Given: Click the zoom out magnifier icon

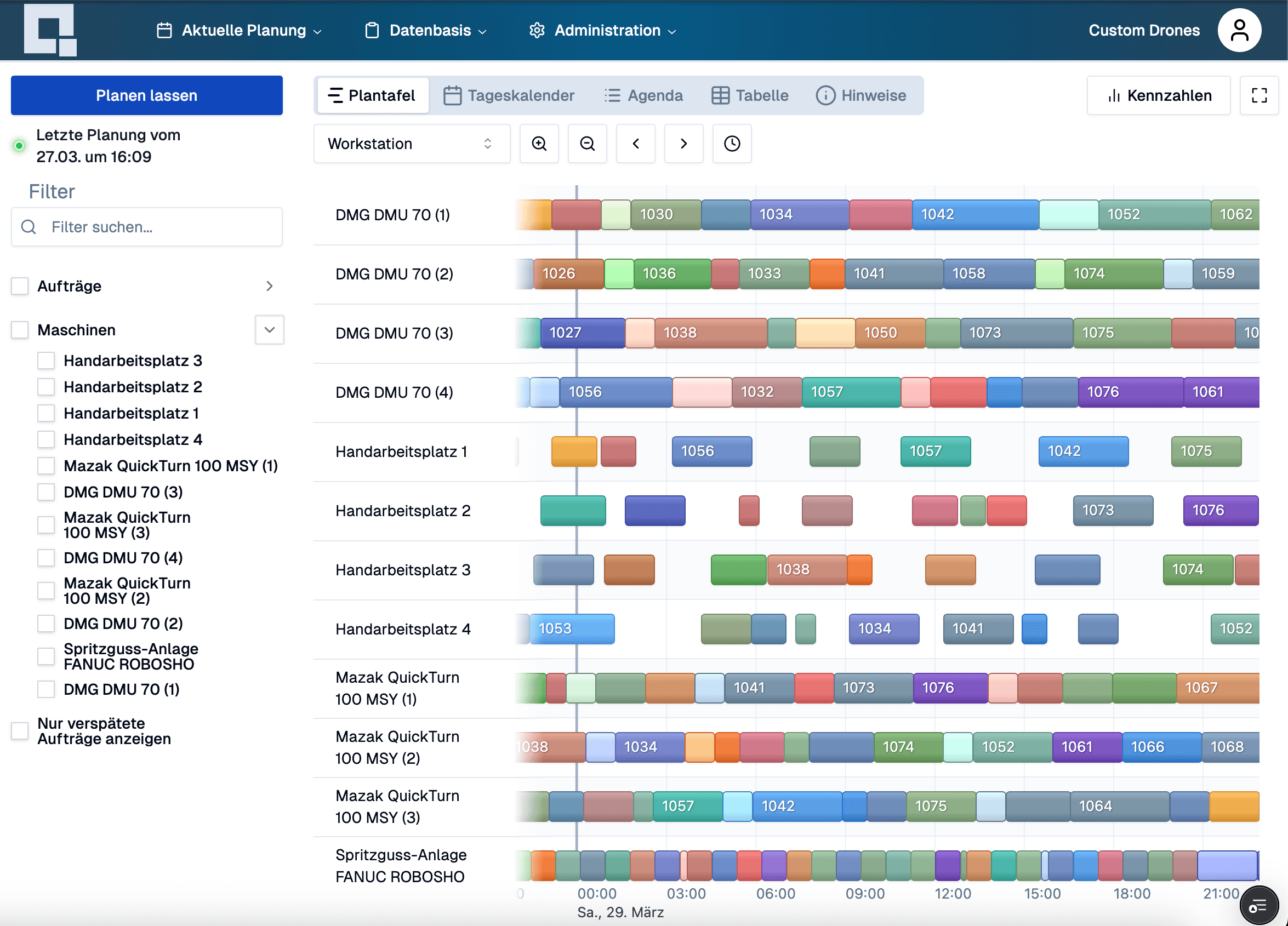Looking at the screenshot, I should (x=587, y=144).
